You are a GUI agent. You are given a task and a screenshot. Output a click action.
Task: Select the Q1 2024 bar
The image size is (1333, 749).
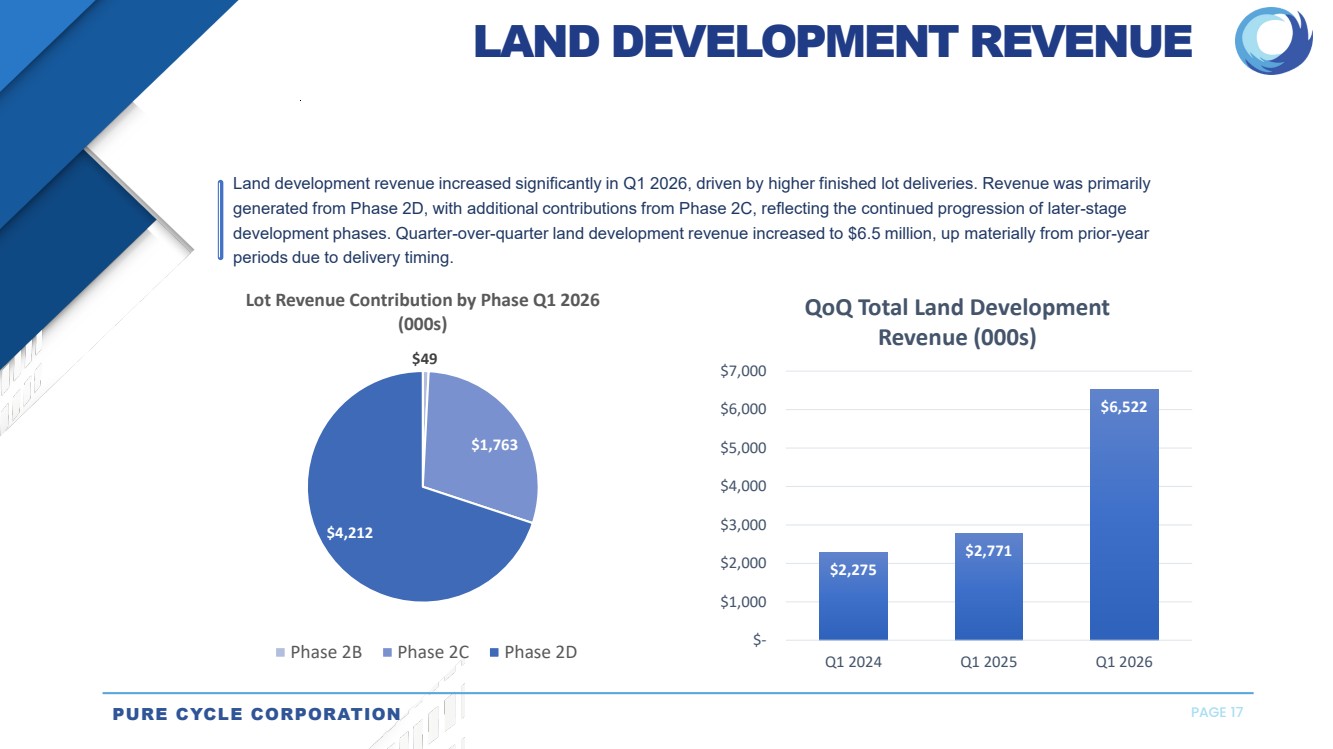[x=853, y=596]
